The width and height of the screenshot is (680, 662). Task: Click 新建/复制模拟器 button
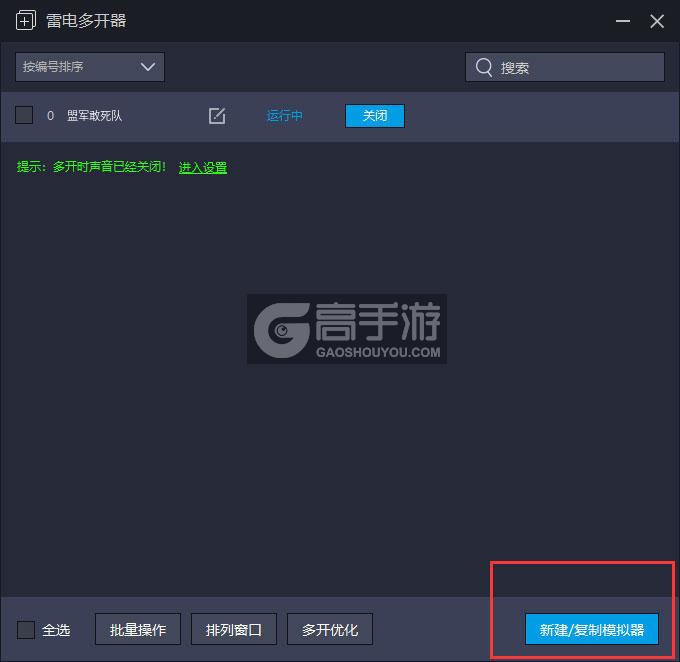(592, 629)
